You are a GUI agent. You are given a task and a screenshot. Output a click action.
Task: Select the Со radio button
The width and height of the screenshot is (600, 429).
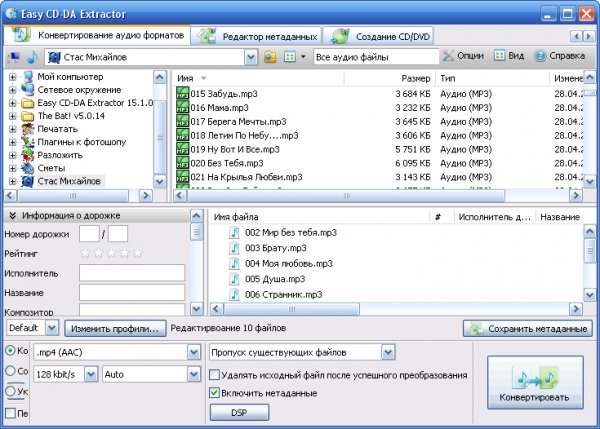(10, 370)
